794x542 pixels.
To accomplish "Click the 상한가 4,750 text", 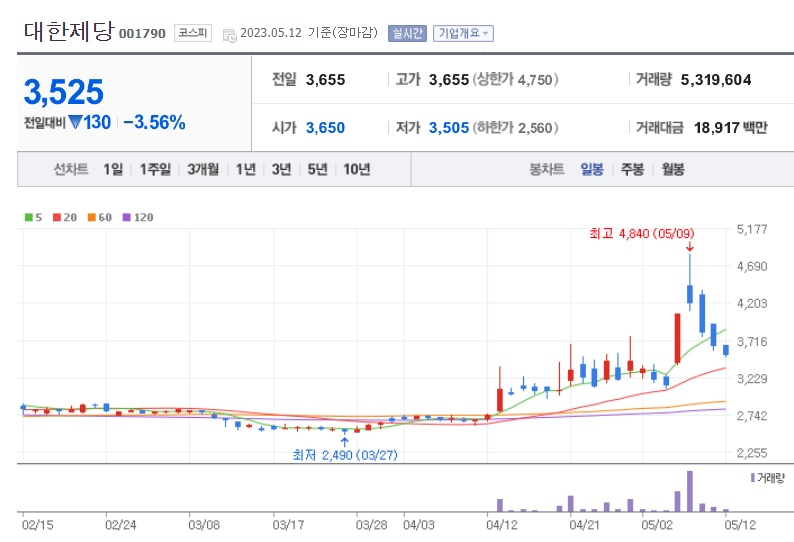I will click(x=515, y=80).
